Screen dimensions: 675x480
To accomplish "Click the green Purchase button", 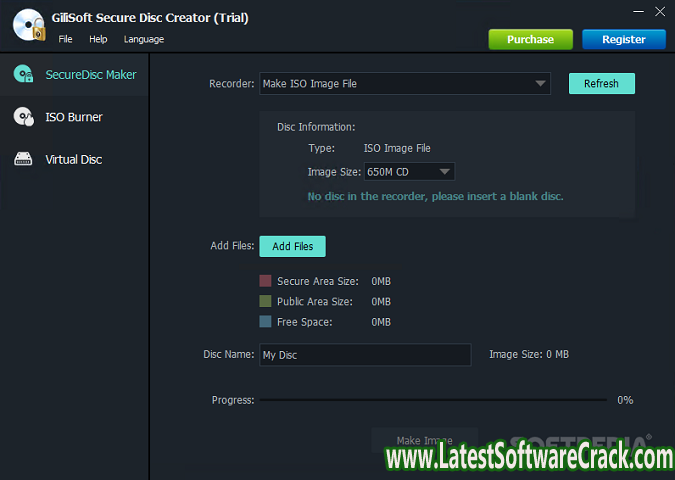I will [x=530, y=39].
